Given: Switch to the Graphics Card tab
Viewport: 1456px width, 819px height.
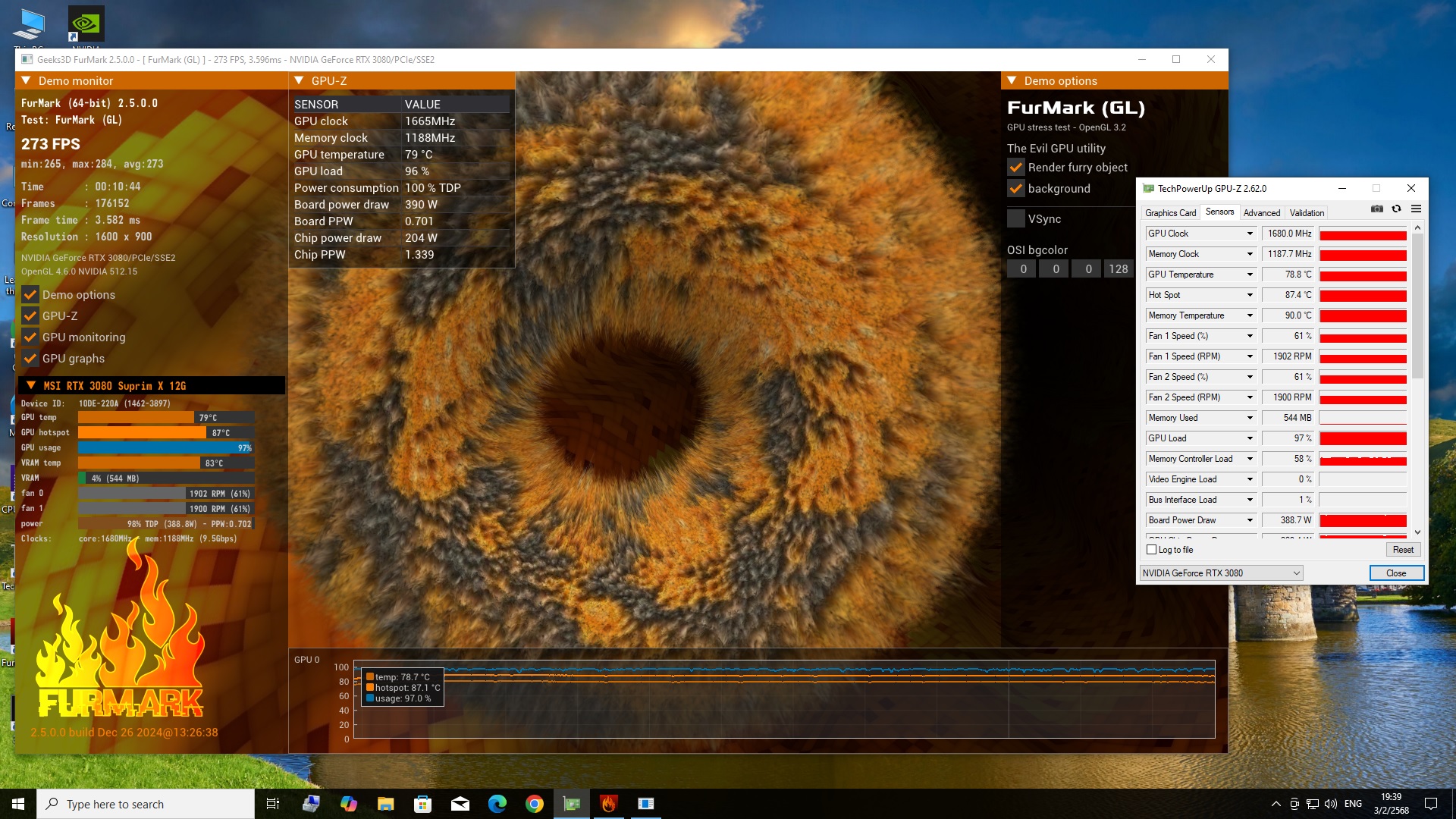Looking at the screenshot, I should click(x=1170, y=213).
